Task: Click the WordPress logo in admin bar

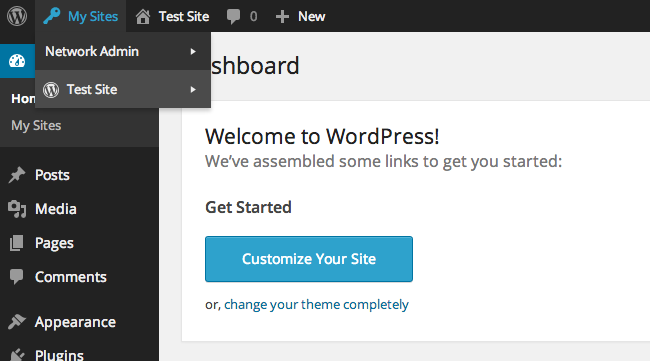Action: [17, 16]
